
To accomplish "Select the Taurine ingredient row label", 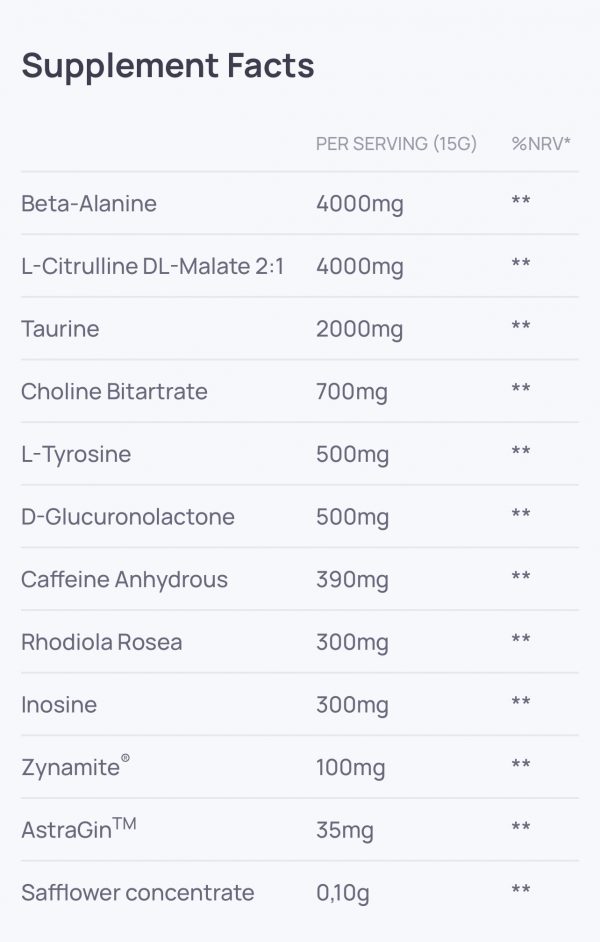I will 60,329.
